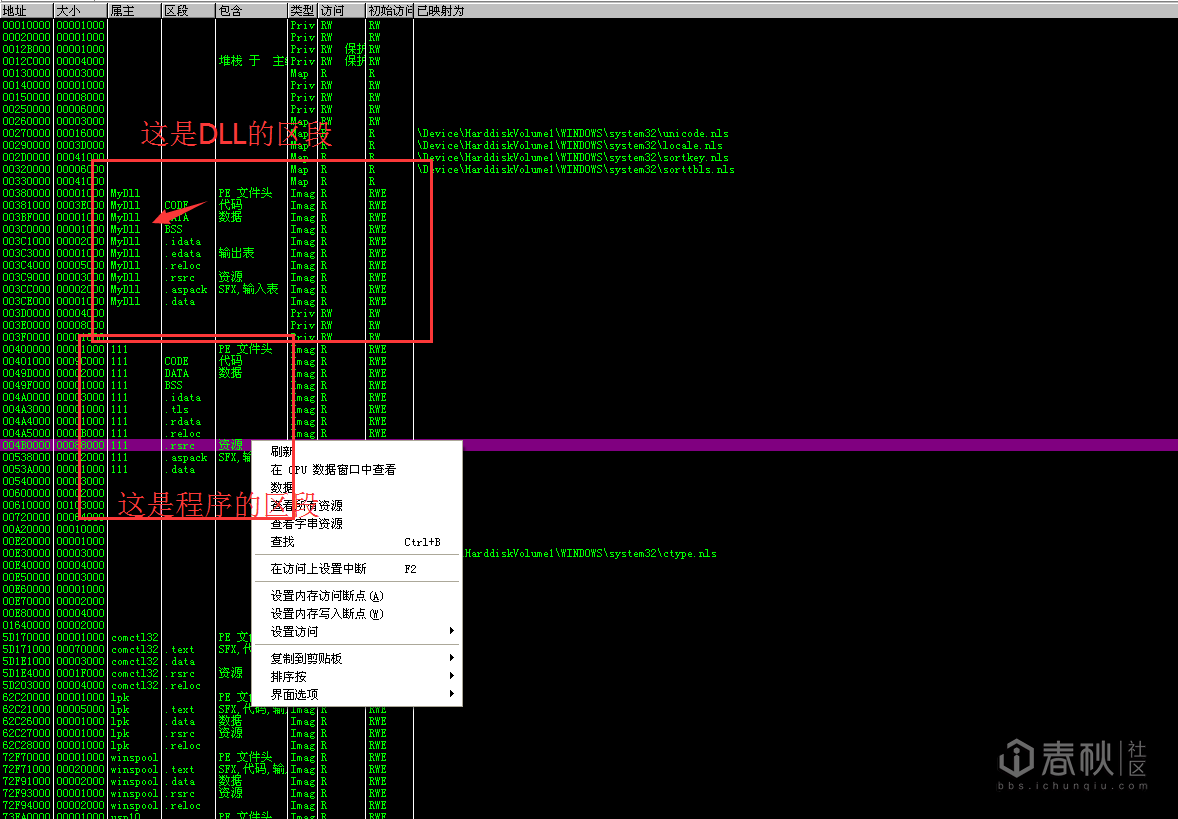This screenshot has width=1178, height=819.
Task: Click the 属主 column header
Action: pos(134,11)
